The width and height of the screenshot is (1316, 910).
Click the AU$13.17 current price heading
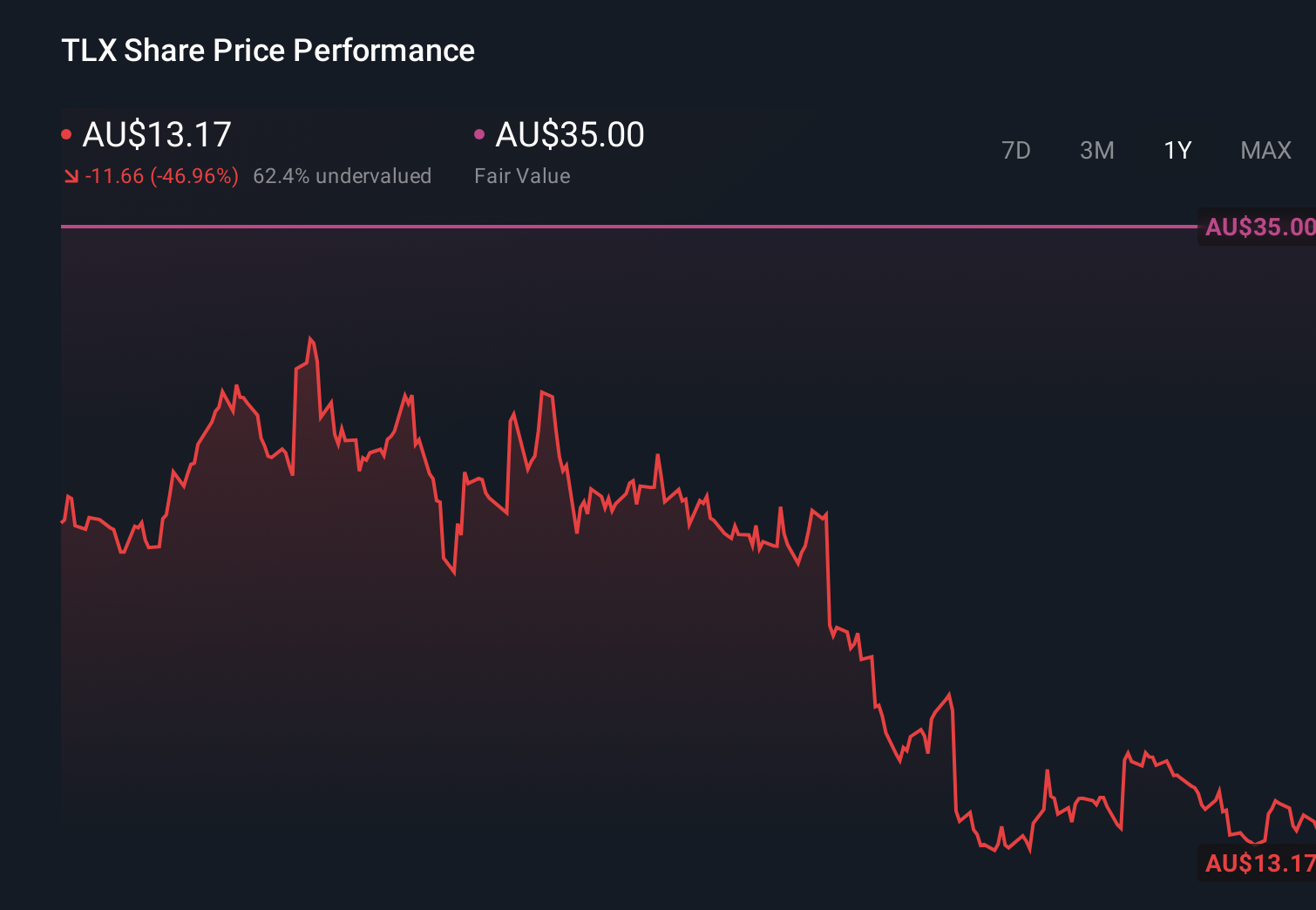point(157,133)
